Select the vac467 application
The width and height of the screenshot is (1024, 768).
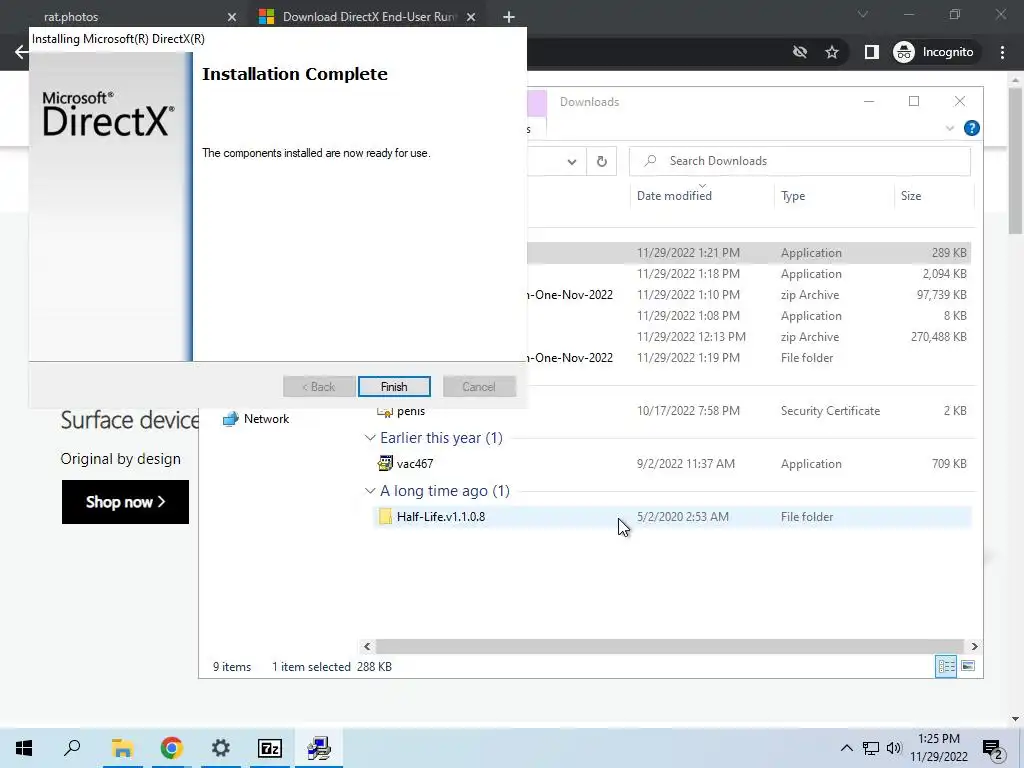[x=672, y=464]
